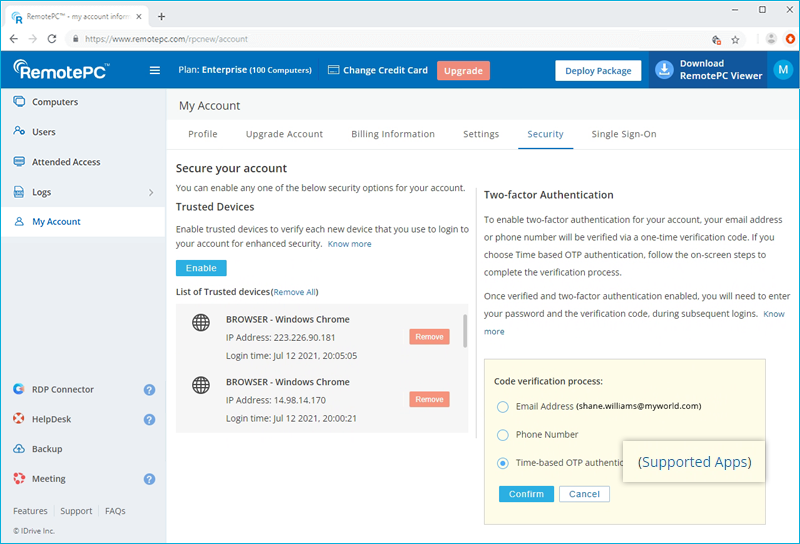This screenshot has width=800, height=544.
Task: Open the Supported Apps link
Action: pyautogui.click(x=694, y=462)
